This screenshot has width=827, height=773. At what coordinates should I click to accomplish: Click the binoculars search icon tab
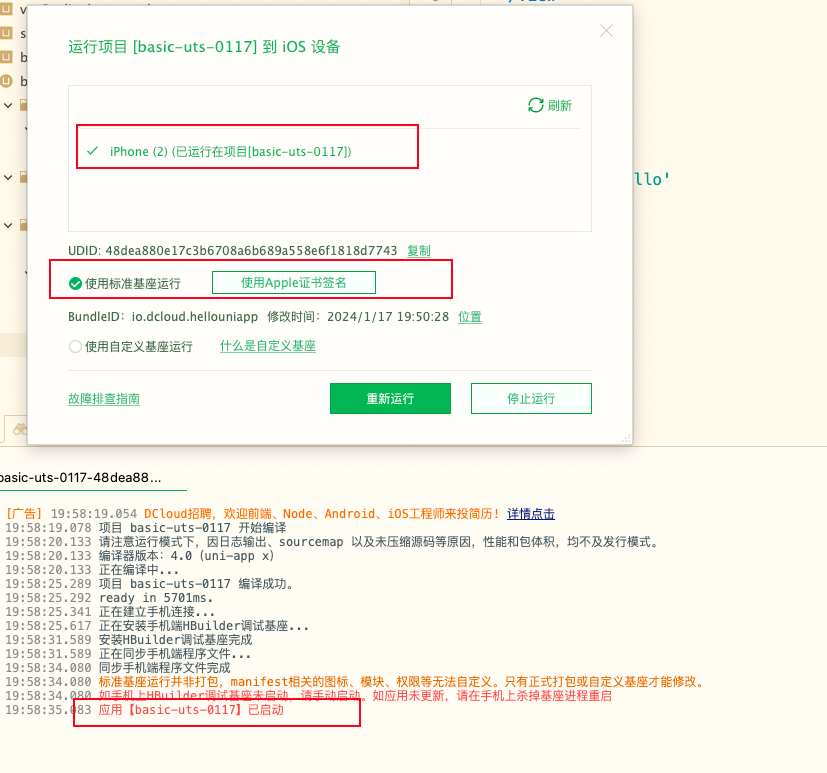pos(17,428)
